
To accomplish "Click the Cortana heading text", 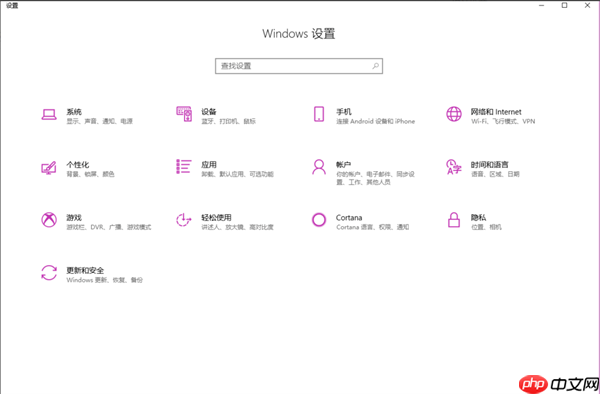I will tap(349, 217).
